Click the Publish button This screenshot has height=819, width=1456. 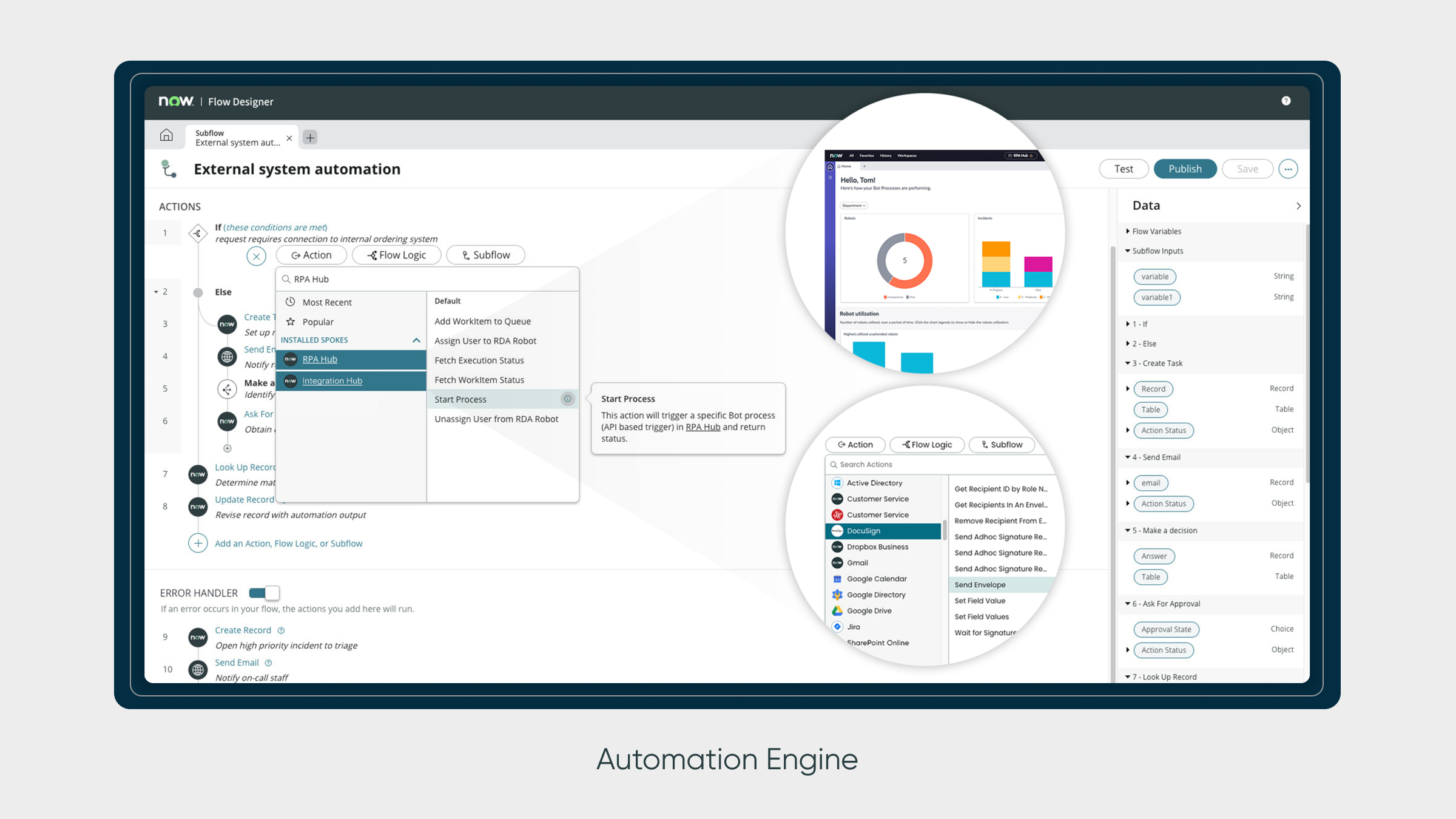pyautogui.click(x=1185, y=168)
